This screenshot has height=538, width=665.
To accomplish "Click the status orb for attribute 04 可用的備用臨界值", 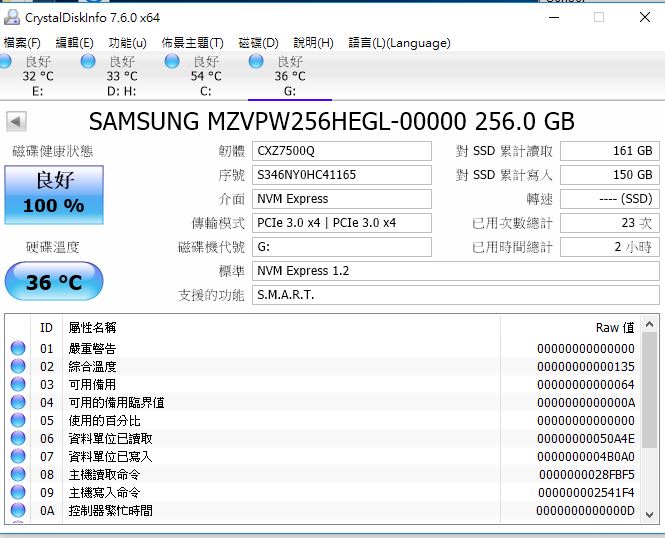I will (x=18, y=402).
